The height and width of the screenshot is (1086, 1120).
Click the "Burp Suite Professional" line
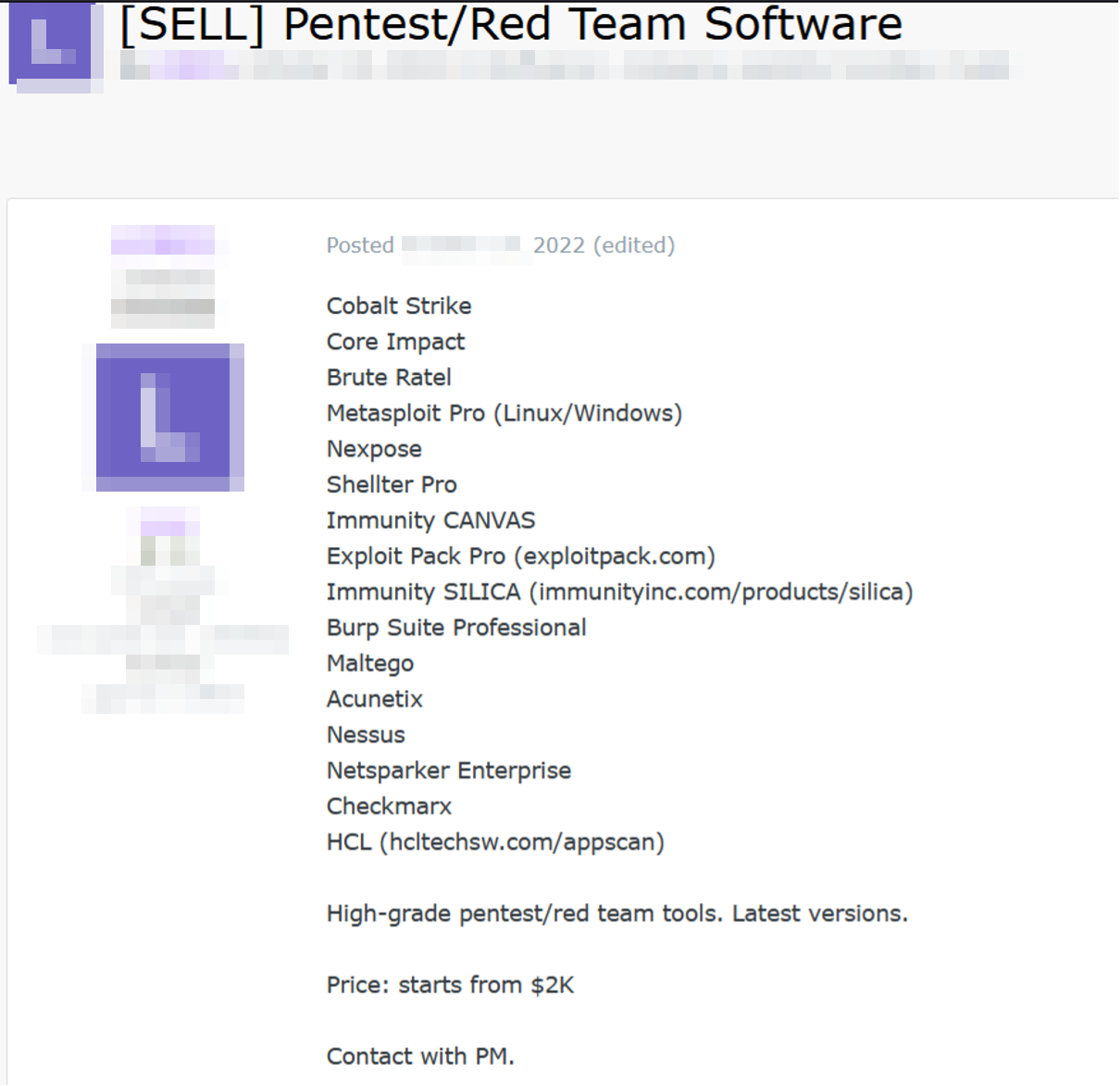click(456, 628)
